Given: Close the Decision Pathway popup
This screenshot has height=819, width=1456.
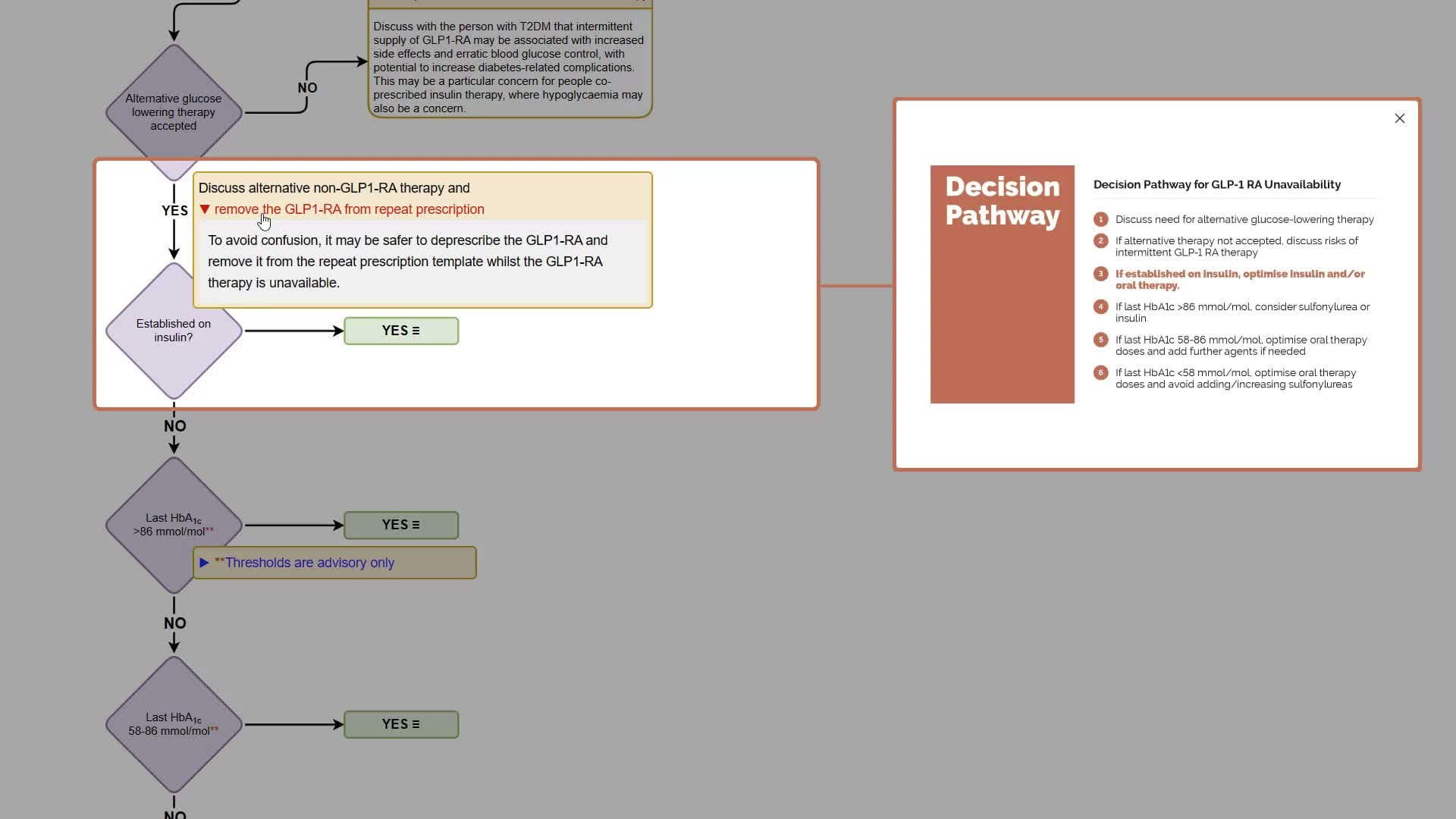Looking at the screenshot, I should (1399, 118).
